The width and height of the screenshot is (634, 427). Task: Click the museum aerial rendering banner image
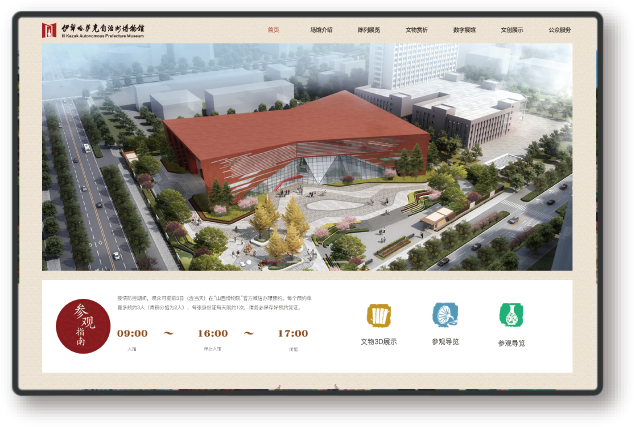pos(307,157)
